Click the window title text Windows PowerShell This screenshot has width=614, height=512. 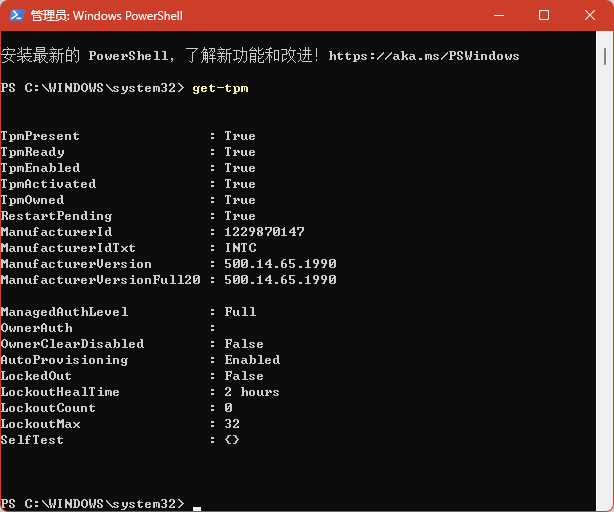tap(128, 16)
